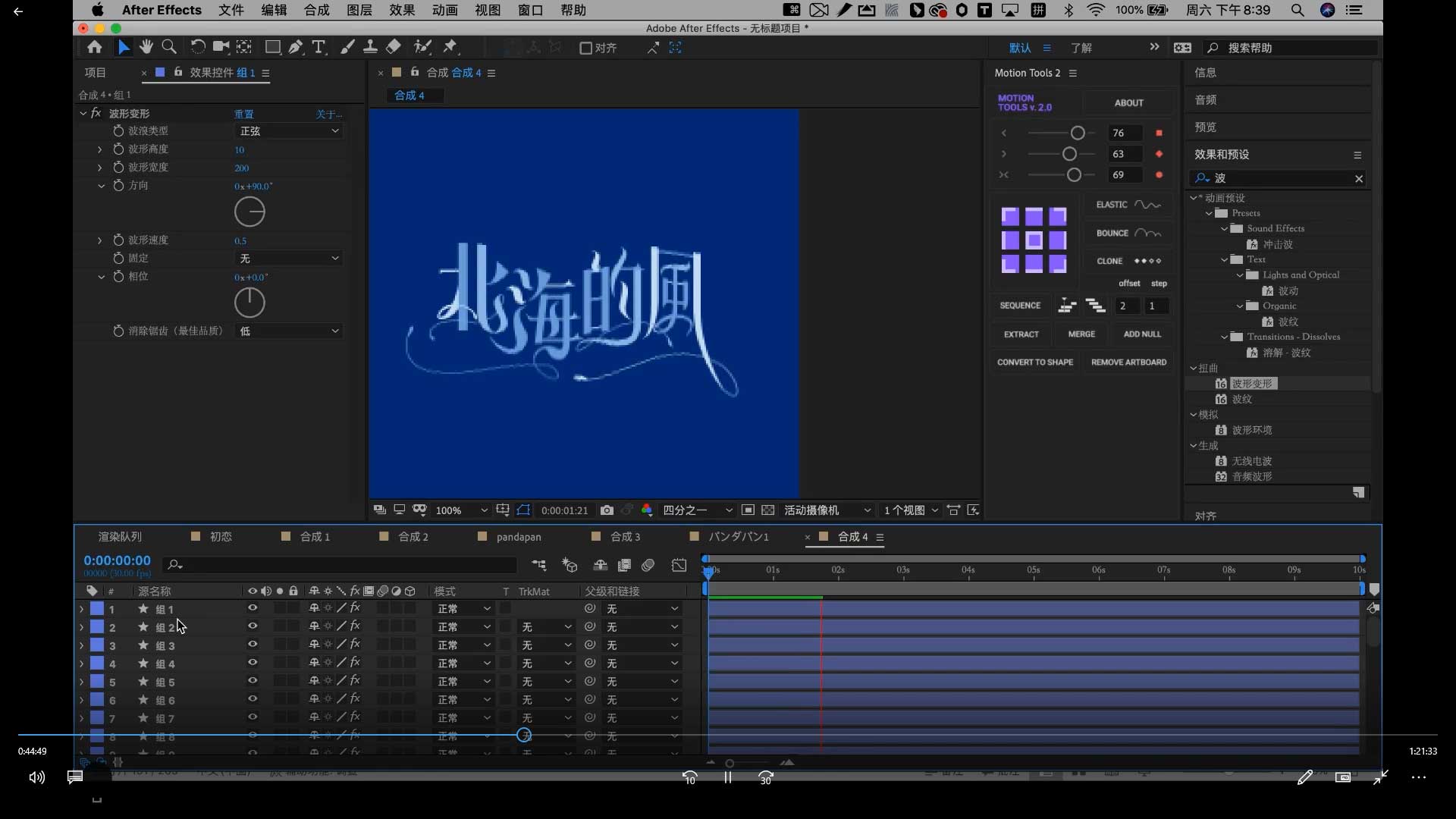This screenshot has width=1456, height=819.
Task: Select the Type tool
Action: (x=319, y=47)
